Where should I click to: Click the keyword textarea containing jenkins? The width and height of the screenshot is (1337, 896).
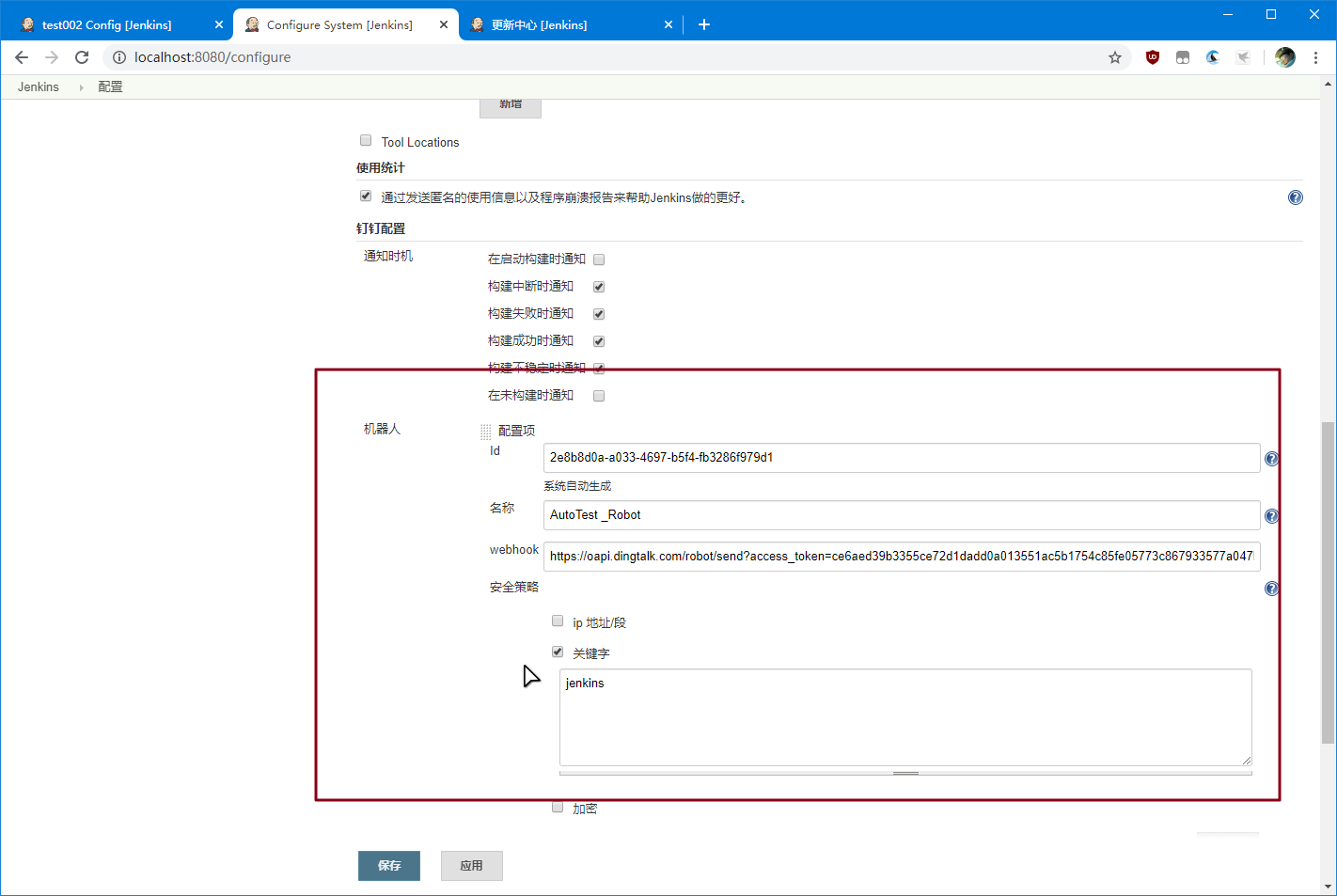905,717
